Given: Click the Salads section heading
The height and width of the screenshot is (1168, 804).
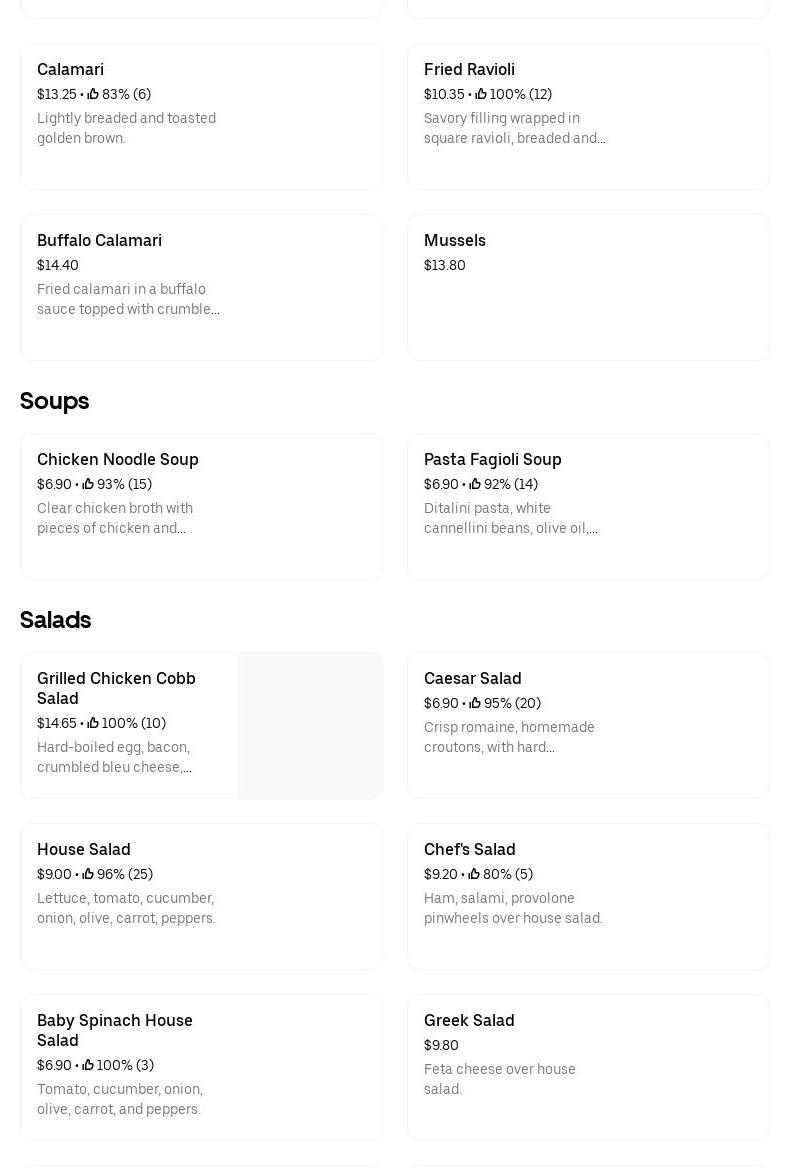Looking at the screenshot, I should (x=56, y=620).
